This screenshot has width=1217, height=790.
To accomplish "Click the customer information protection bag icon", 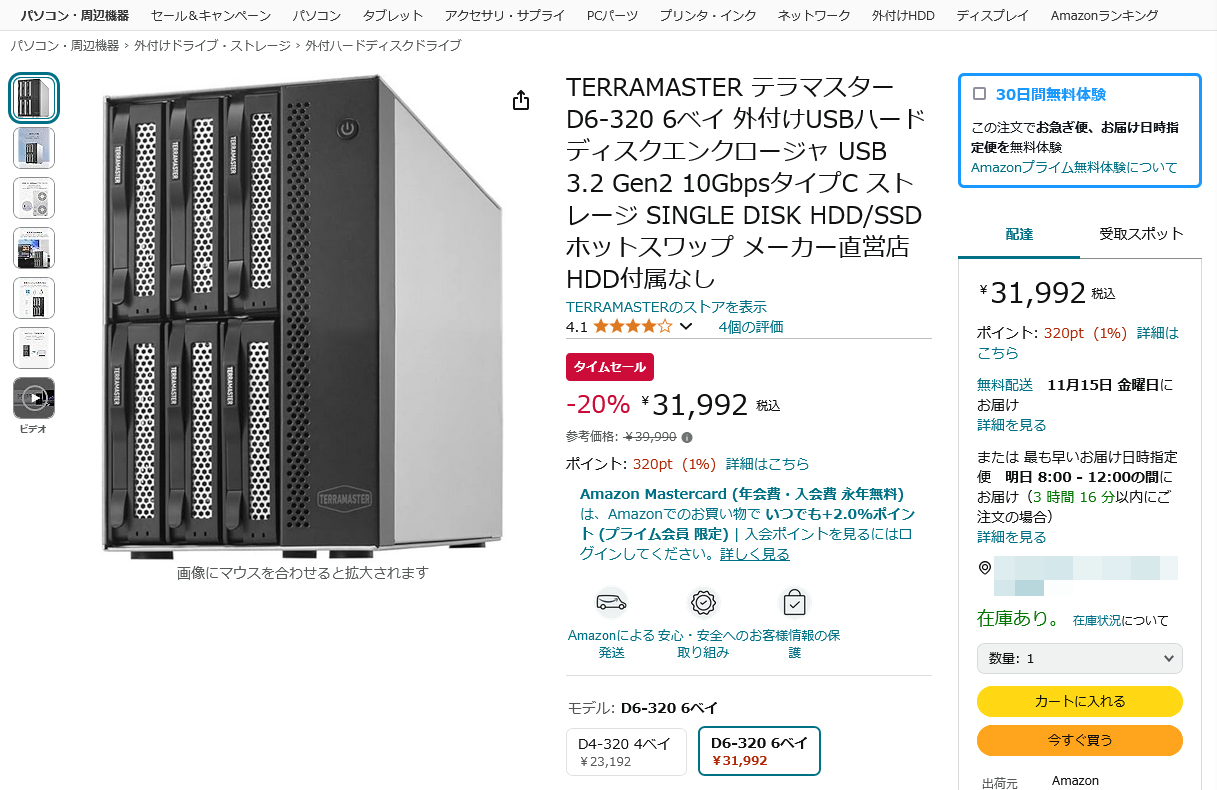I will (794, 602).
